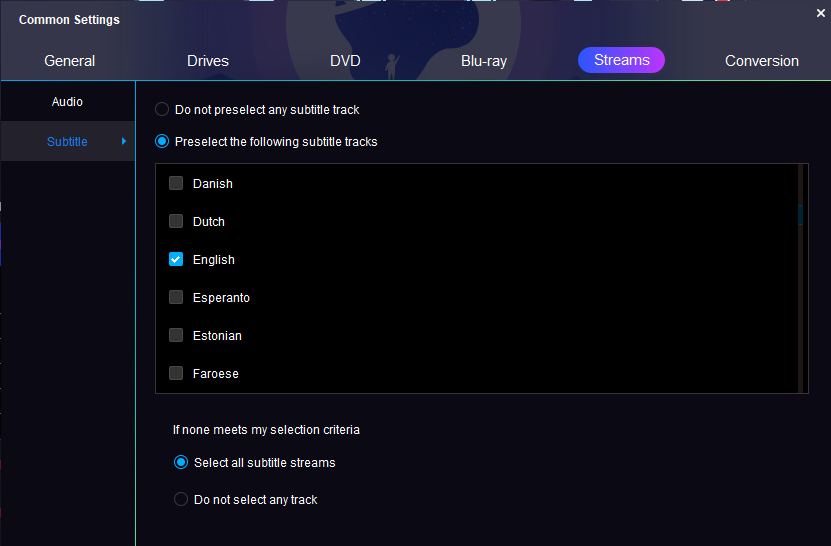
Task: Tick the Esperanto checkbox
Action: click(176, 298)
